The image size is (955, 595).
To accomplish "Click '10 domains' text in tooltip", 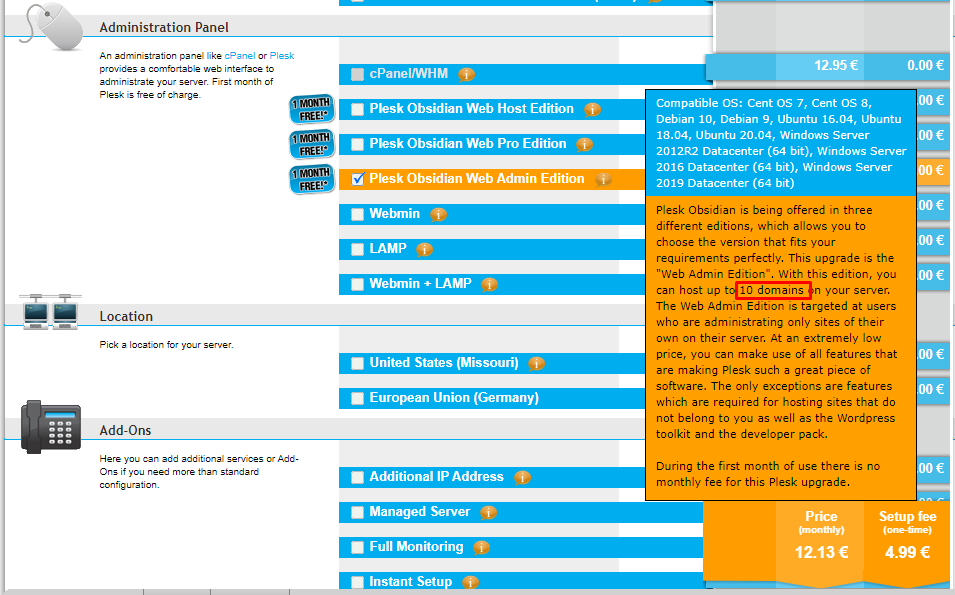I will pyautogui.click(x=772, y=290).
